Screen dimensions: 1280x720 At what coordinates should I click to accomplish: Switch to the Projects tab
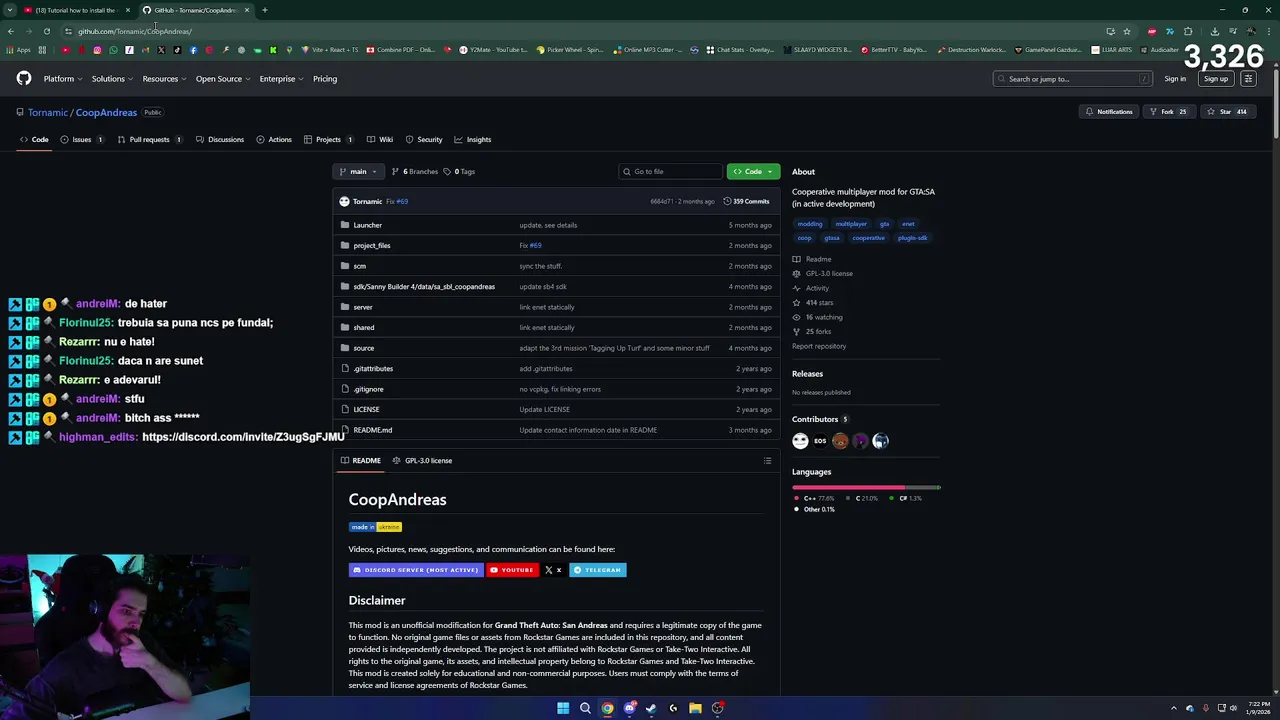328,140
